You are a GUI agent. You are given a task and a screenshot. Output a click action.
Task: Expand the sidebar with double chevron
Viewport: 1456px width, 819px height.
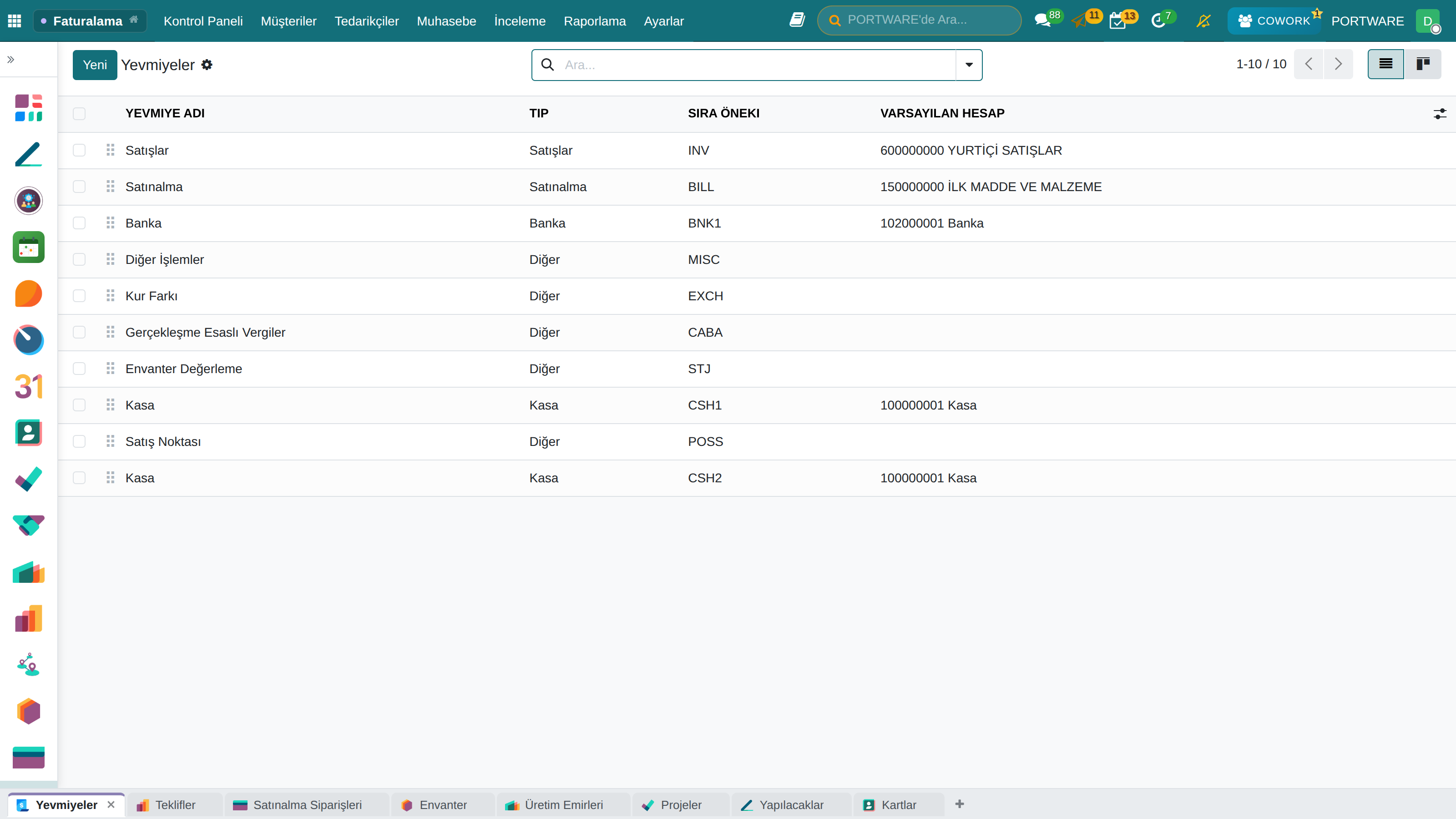tap(11, 59)
